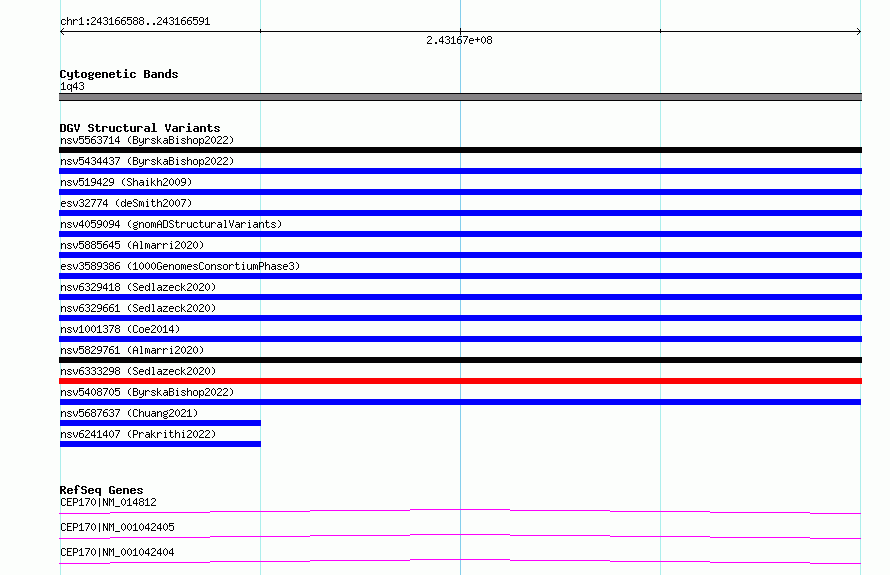This screenshot has width=890, height=575.
Task: Click the 2.43167e+08 ruler tick label
Action: click(459, 40)
